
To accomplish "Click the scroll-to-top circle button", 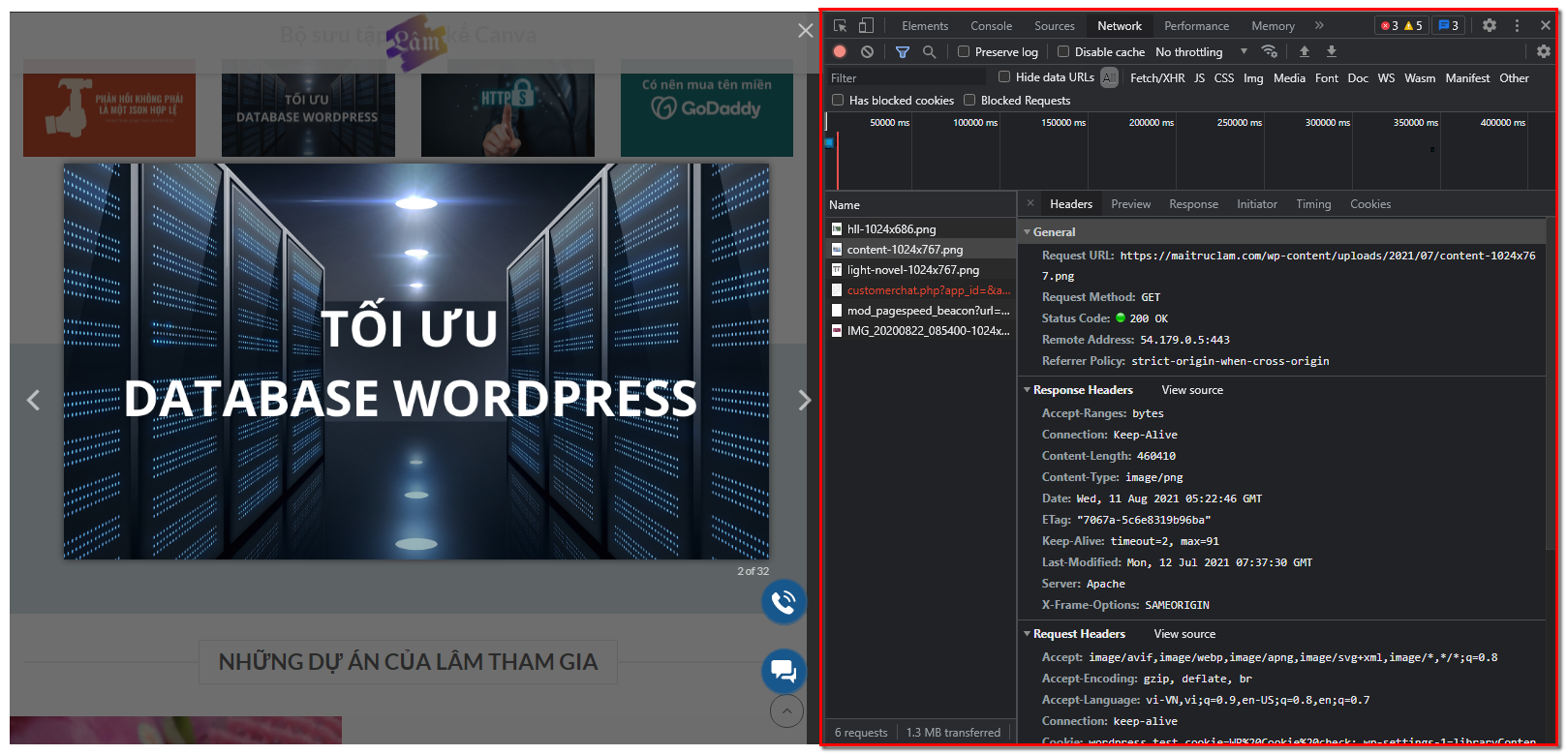I will (x=786, y=711).
